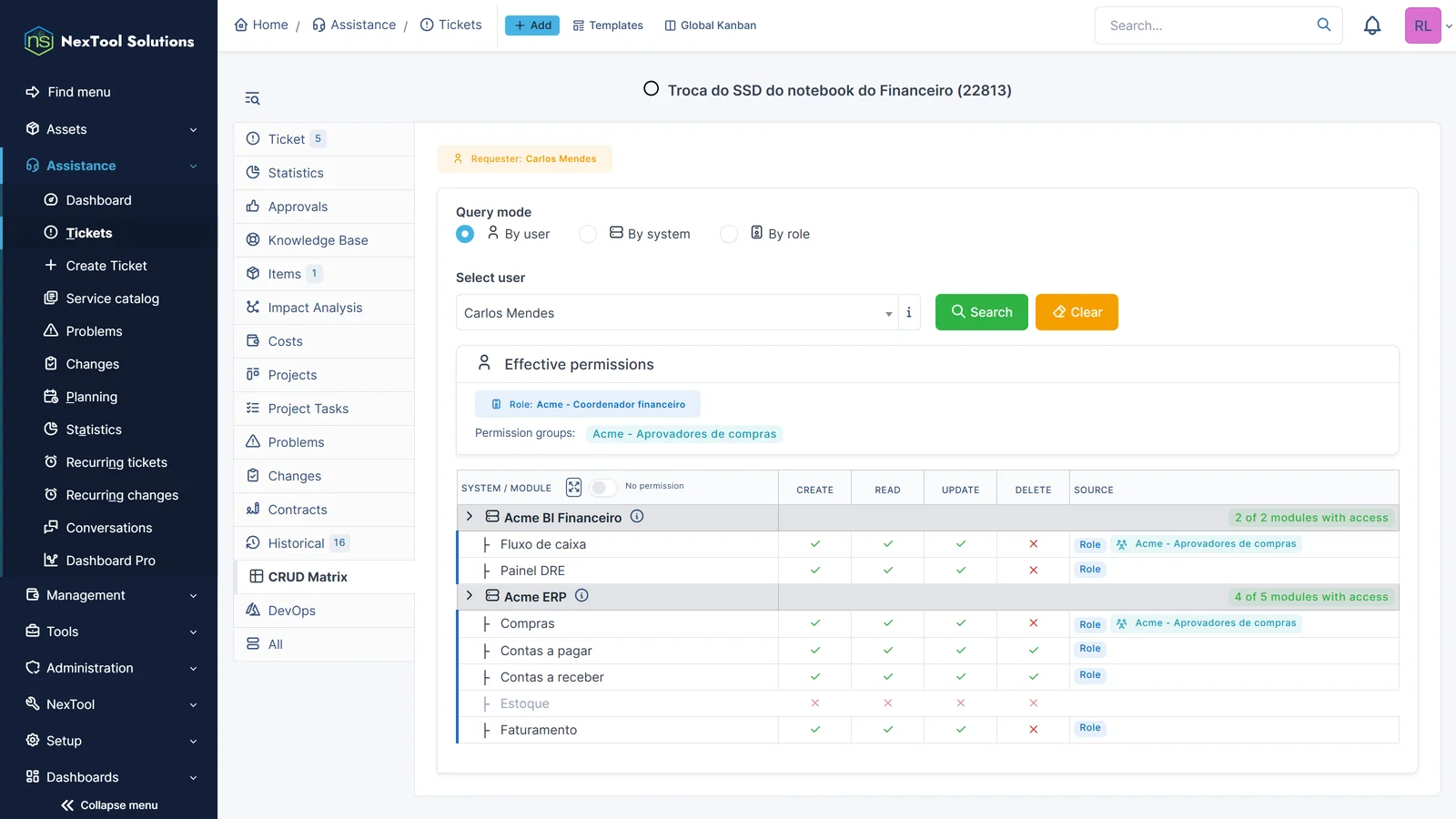Select the By role query mode
Screen dimensions: 1456x819
click(728, 234)
